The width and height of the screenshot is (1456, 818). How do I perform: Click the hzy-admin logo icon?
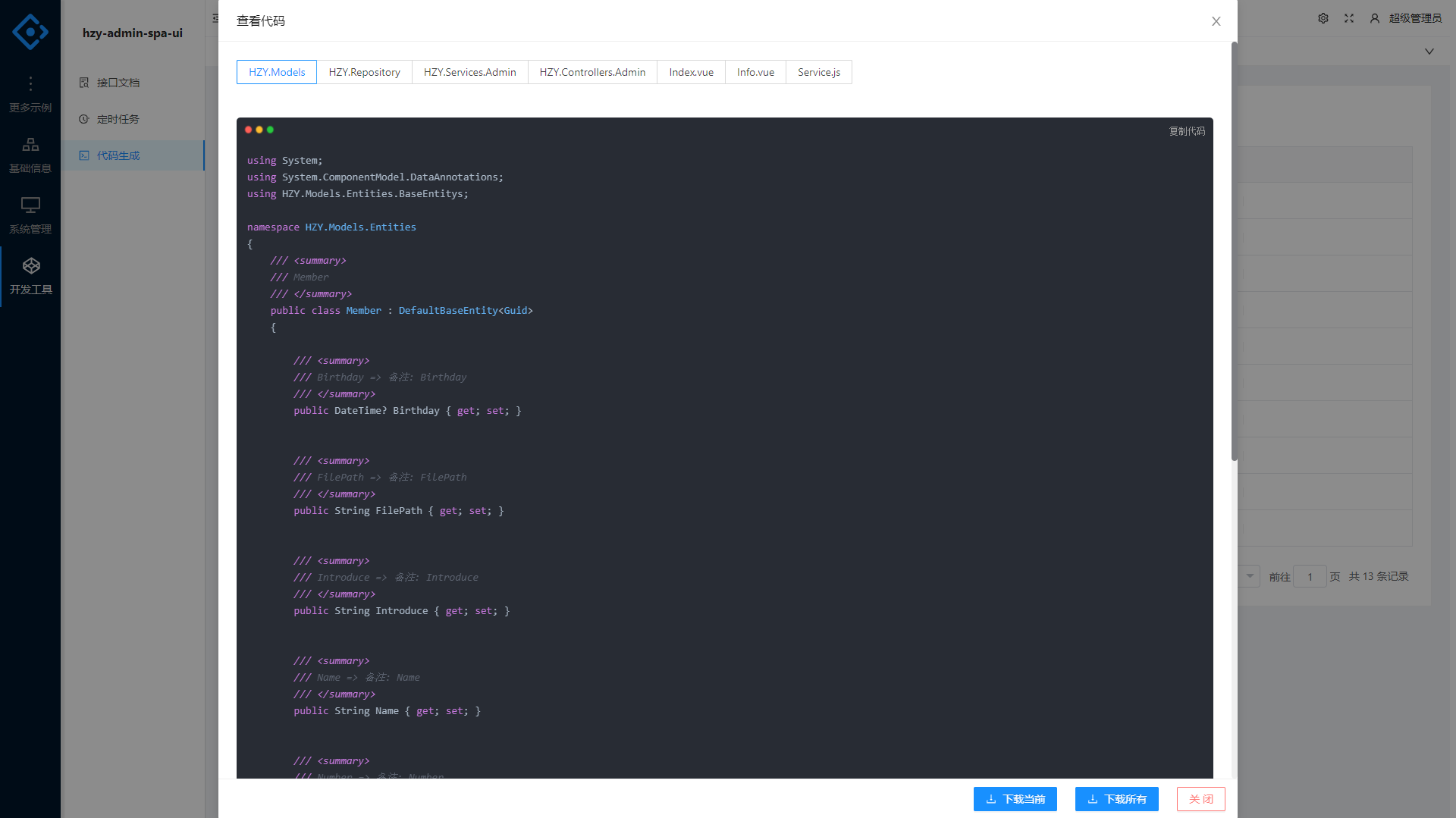30,32
